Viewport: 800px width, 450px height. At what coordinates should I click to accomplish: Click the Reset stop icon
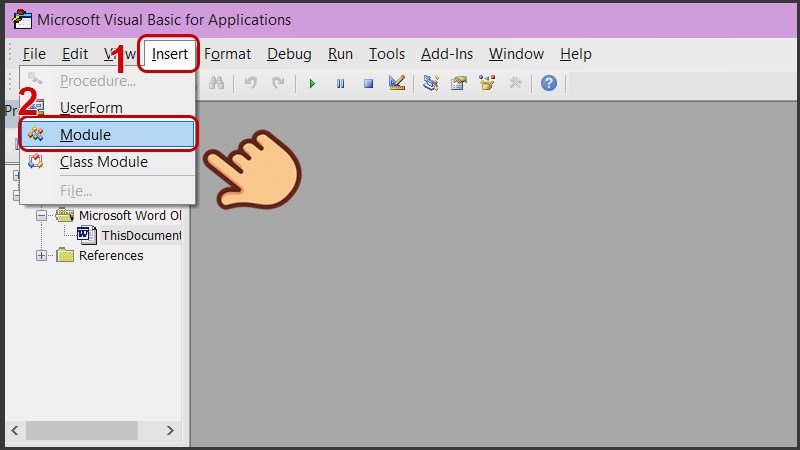tap(368, 83)
